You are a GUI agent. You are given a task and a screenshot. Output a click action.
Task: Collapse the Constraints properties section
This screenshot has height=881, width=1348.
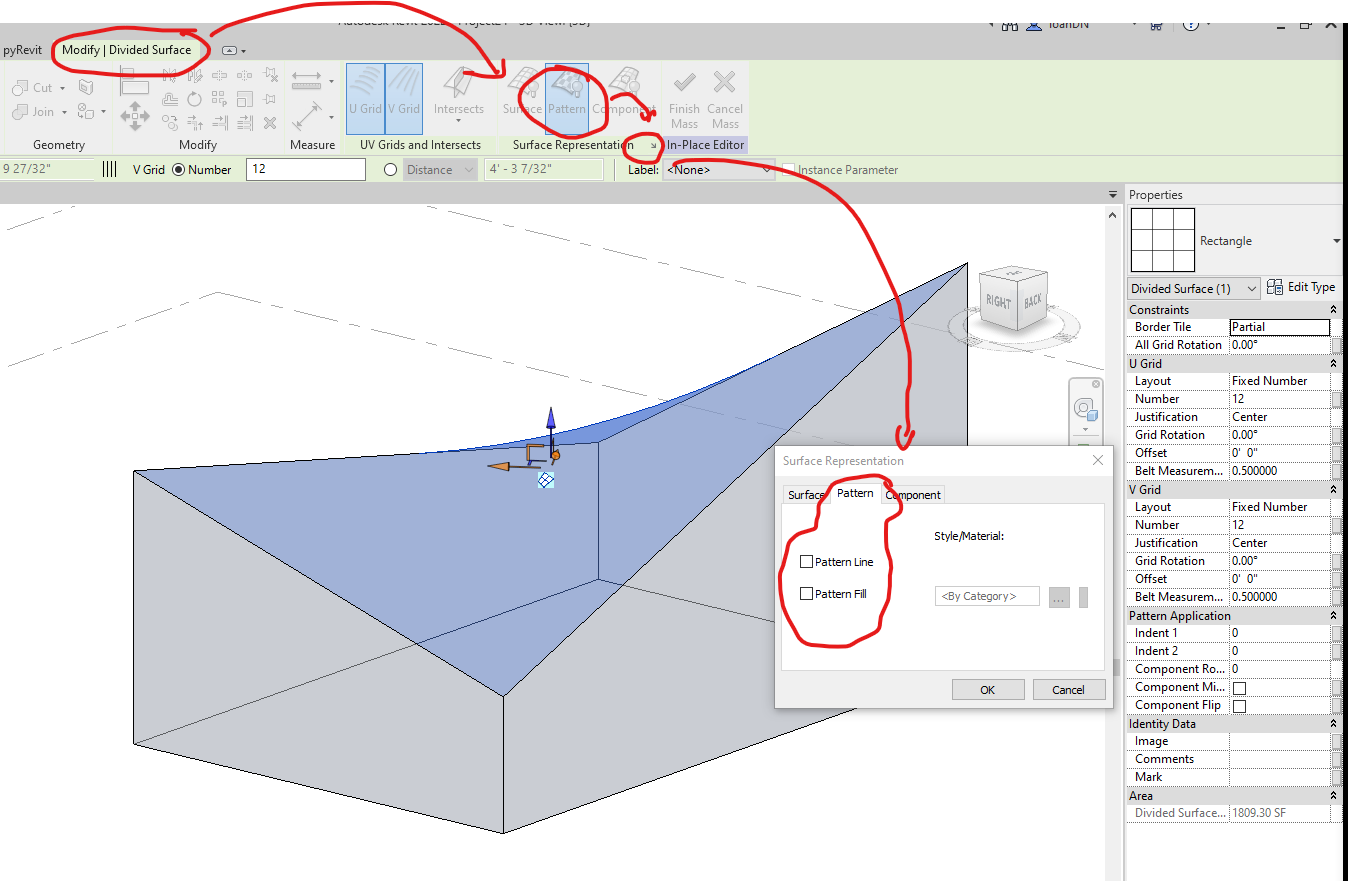pyautogui.click(x=1333, y=310)
